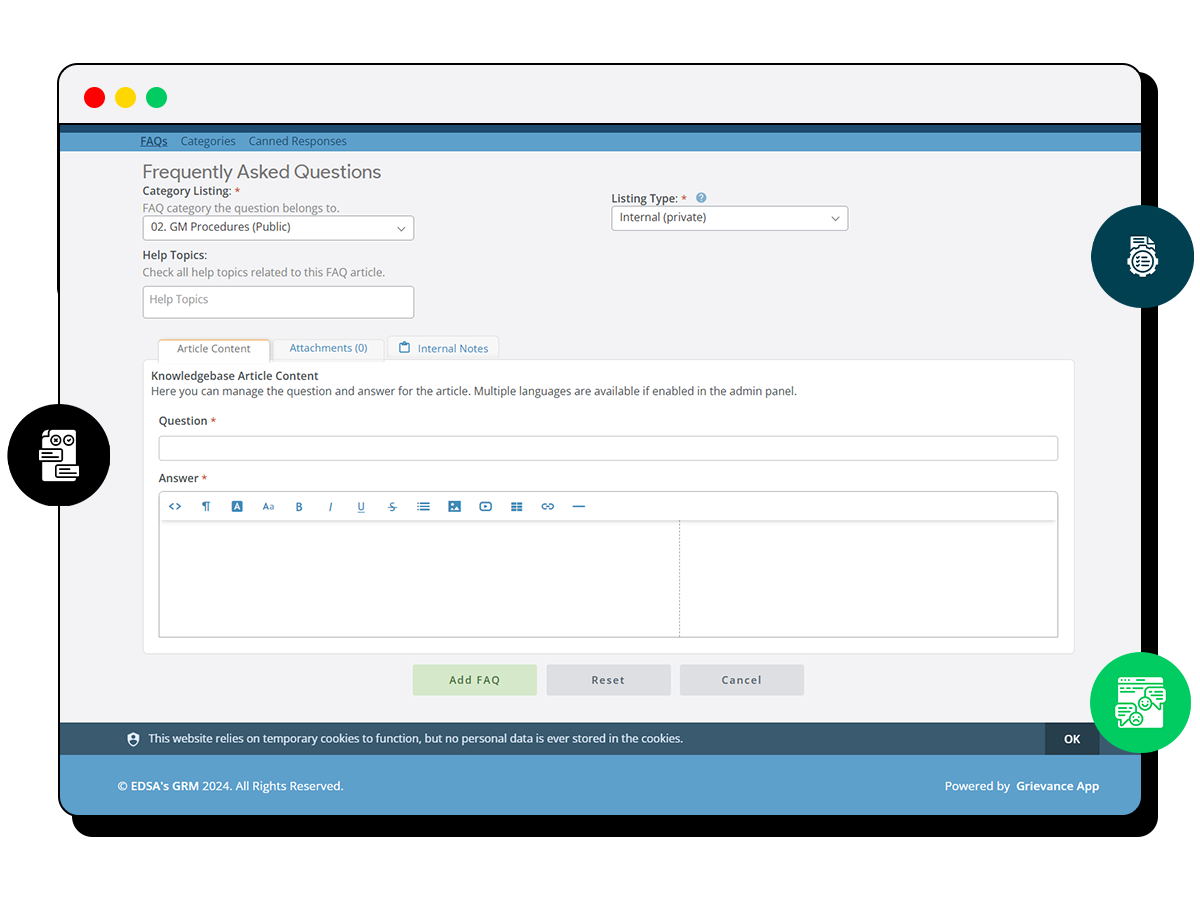Click the Add FAQ button
The height and width of the screenshot is (900, 1200).
pyautogui.click(x=474, y=679)
